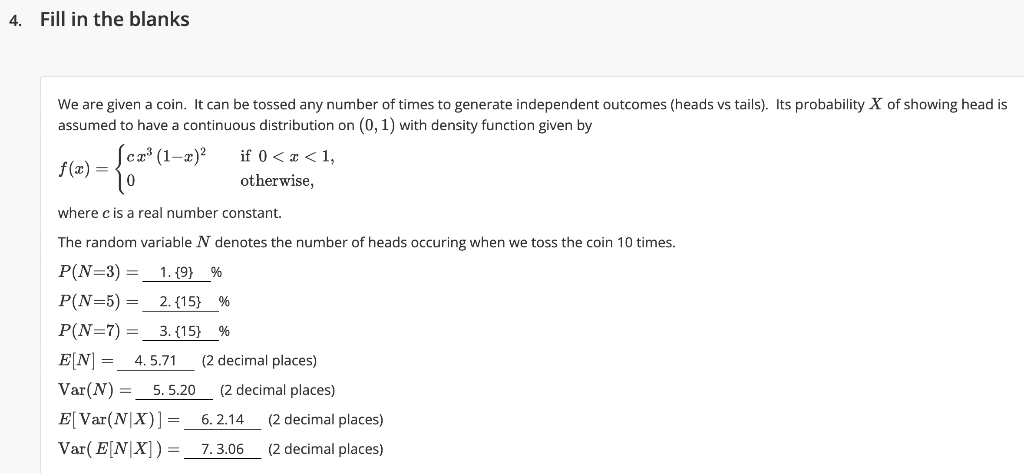This screenshot has width=1024, height=473.
Task: Click the f(x) density function formula
Action: [x=197, y=169]
